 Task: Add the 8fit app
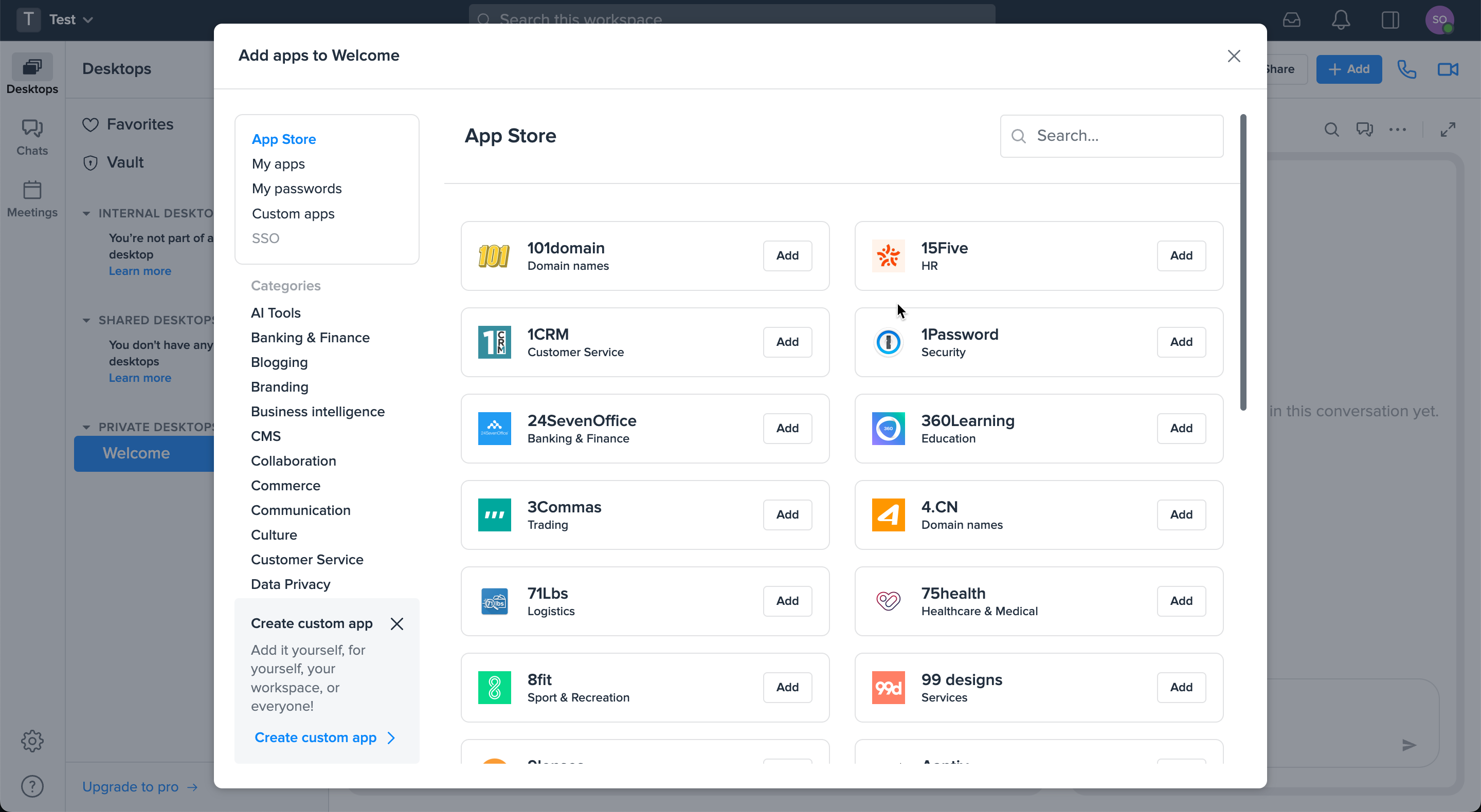[x=787, y=687]
